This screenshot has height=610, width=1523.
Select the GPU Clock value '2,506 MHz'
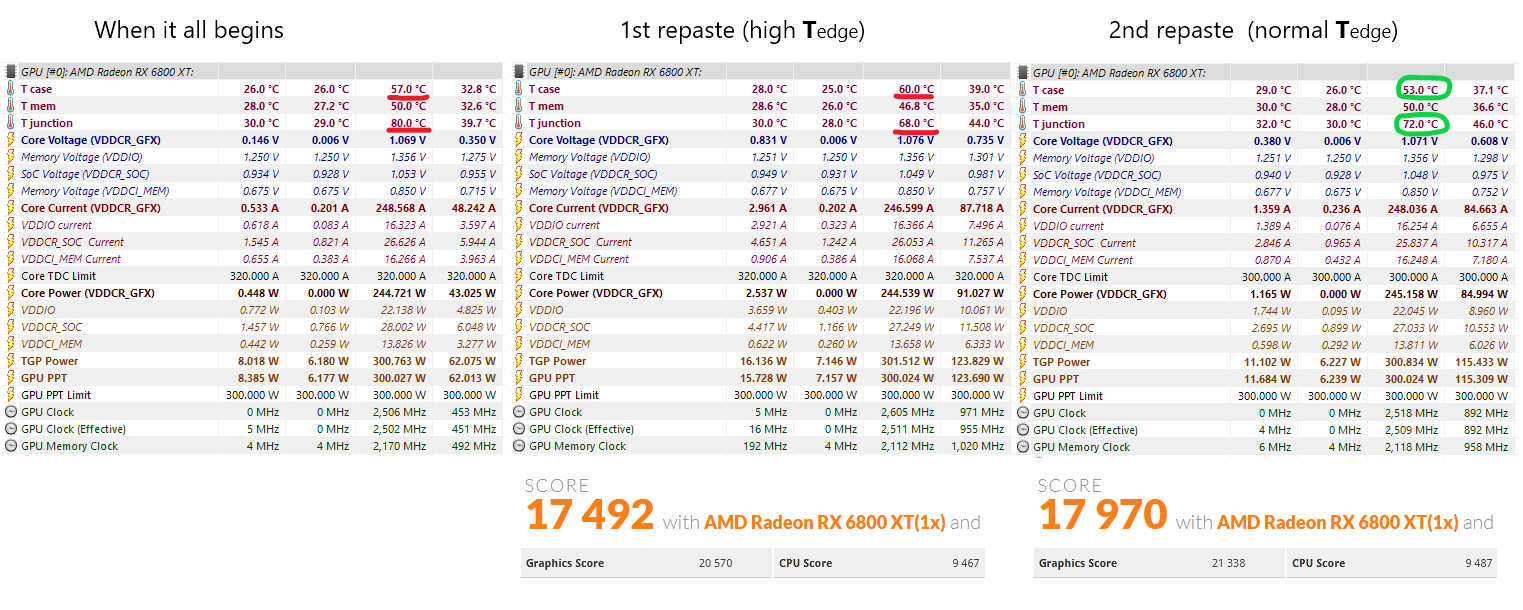400,412
